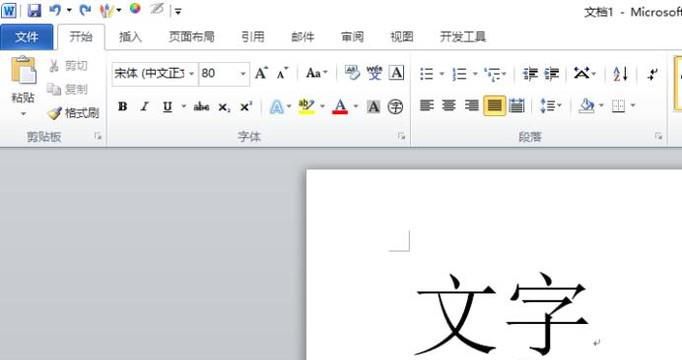Toggle Subscript formatting

coord(224,107)
